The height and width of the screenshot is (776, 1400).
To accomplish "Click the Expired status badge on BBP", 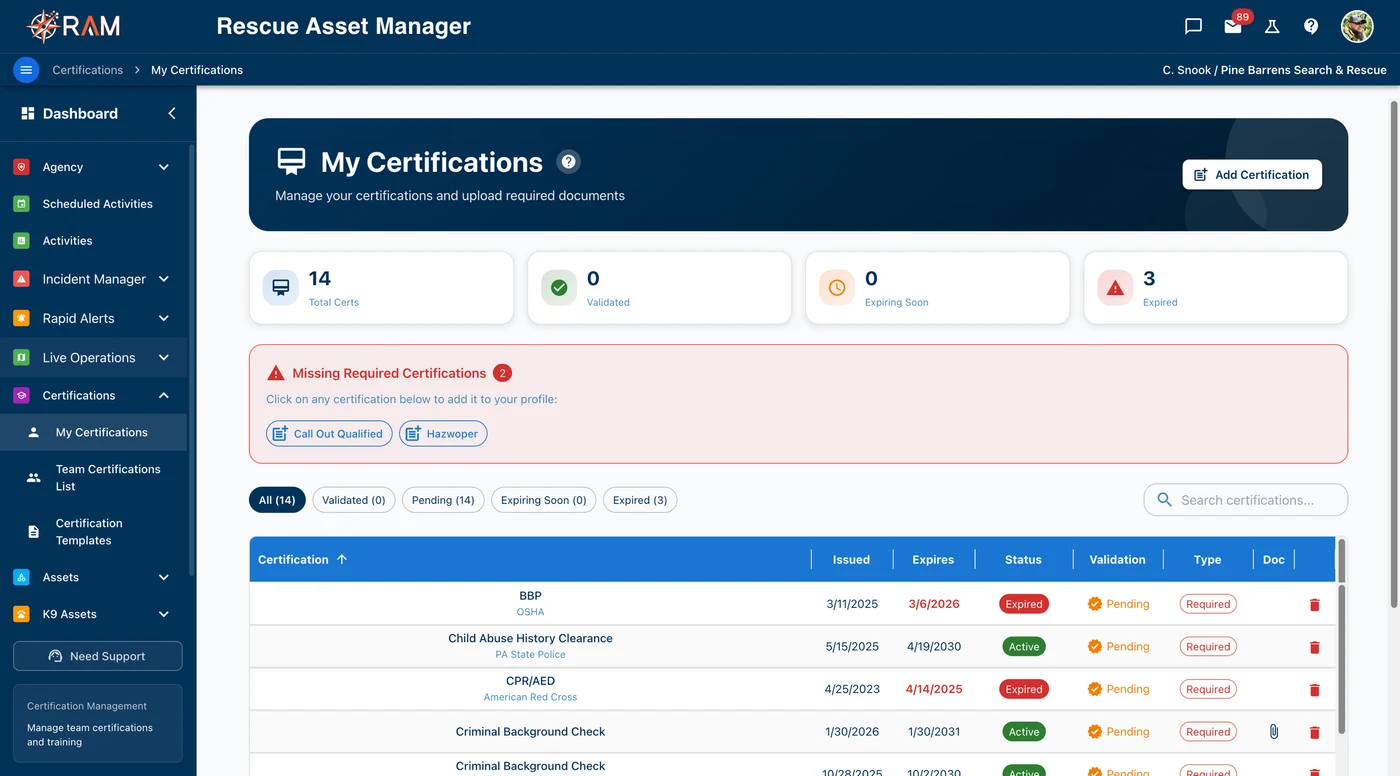I will pyautogui.click(x=1024, y=604).
